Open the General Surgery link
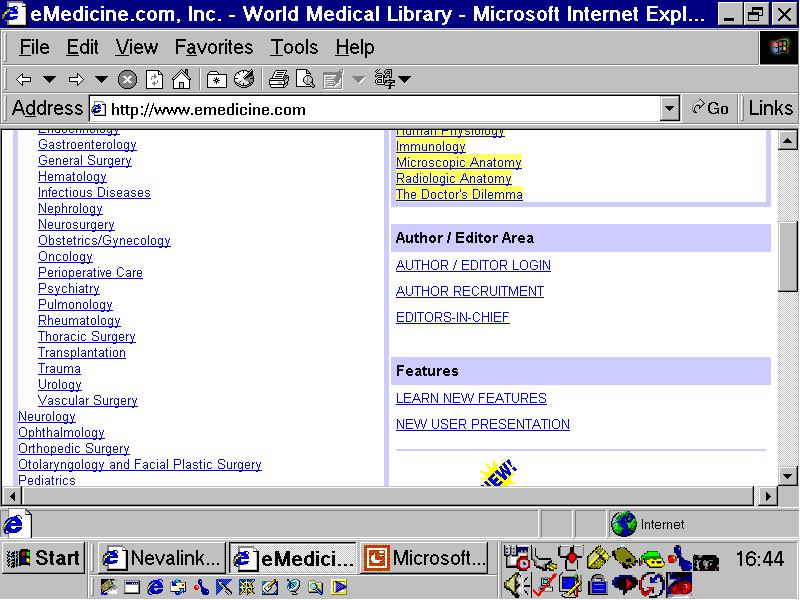The image size is (800, 600). coord(85,161)
